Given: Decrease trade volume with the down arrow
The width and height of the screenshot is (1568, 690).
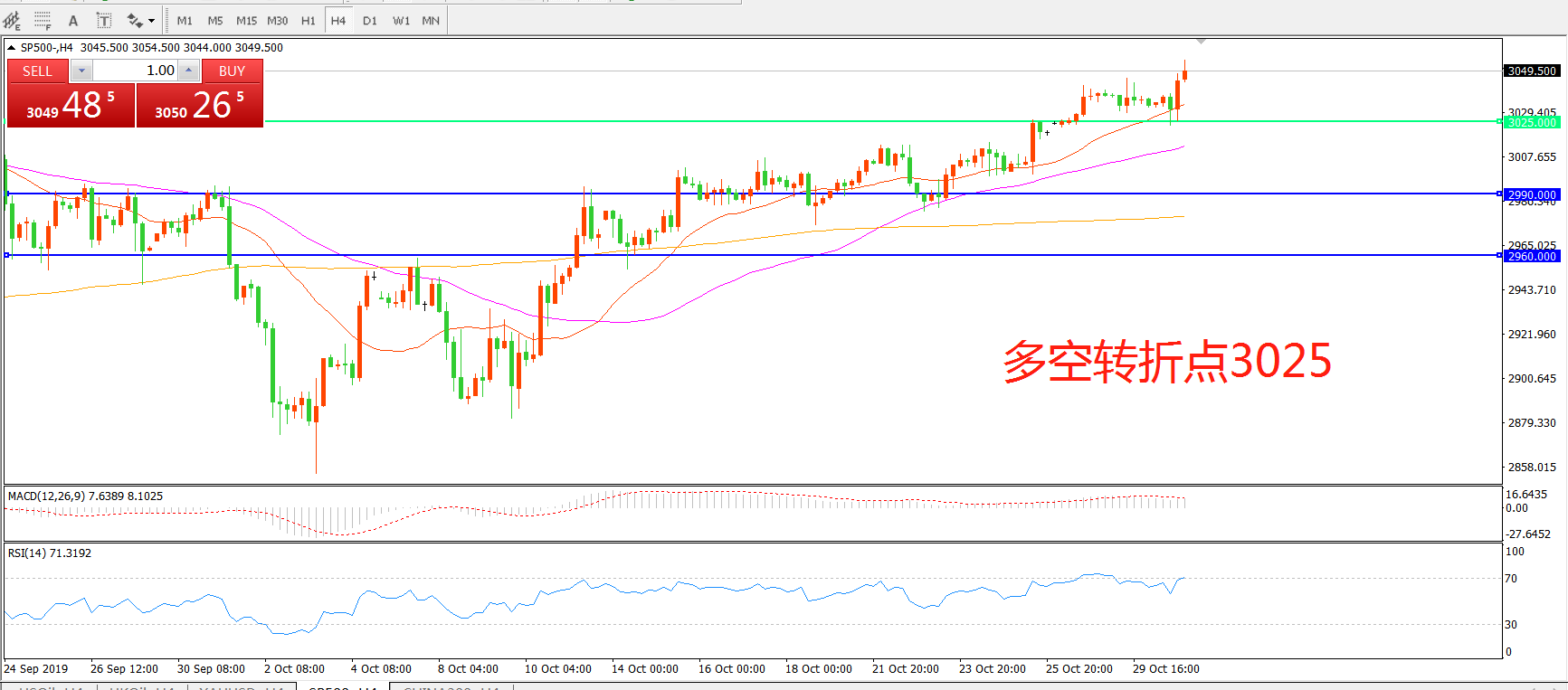Looking at the screenshot, I should (81, 71).
